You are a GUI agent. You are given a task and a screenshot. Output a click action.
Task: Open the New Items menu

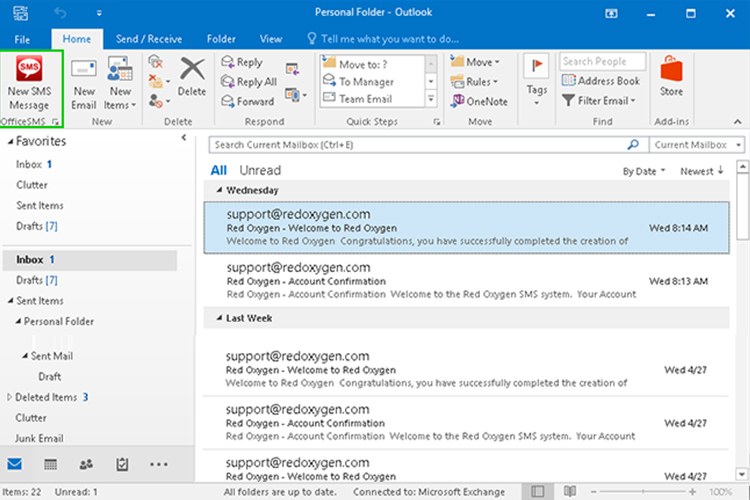[x=120, y=84]
